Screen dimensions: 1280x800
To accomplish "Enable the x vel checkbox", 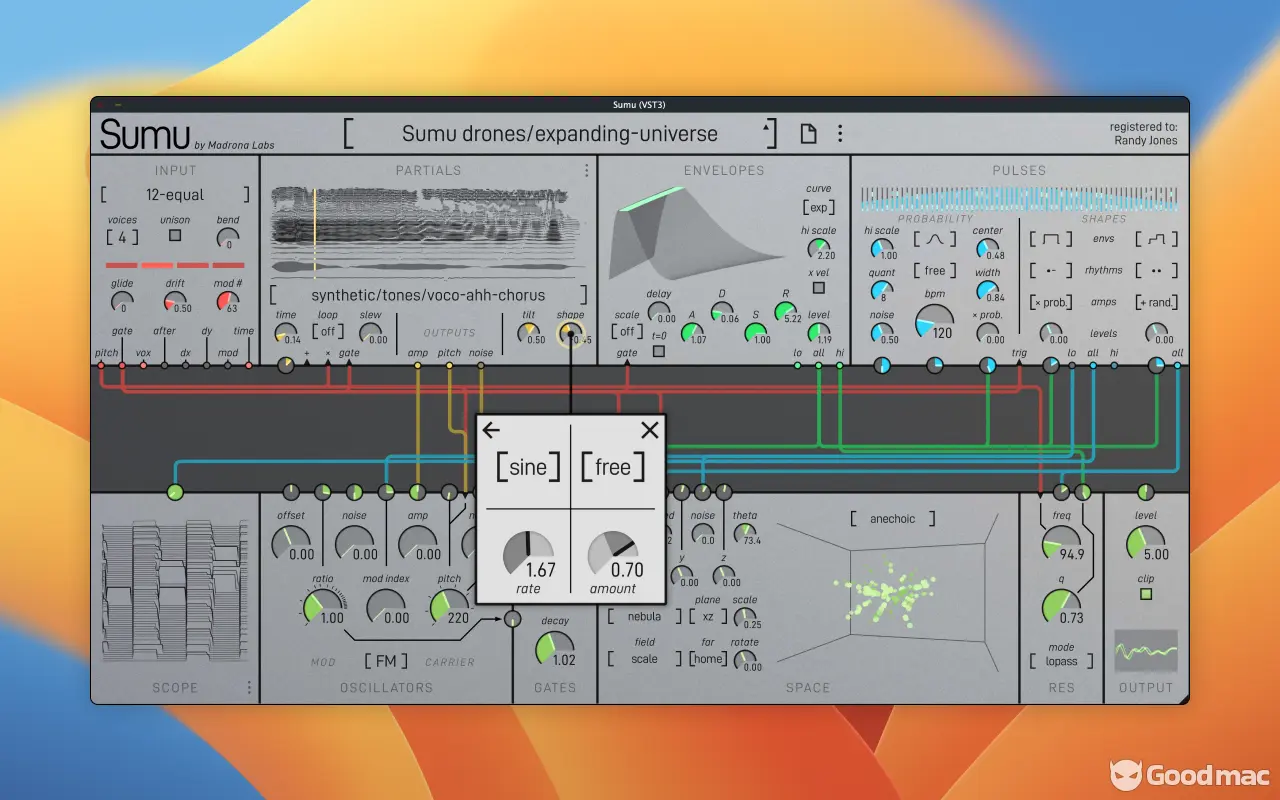I will tap(819, 288).
